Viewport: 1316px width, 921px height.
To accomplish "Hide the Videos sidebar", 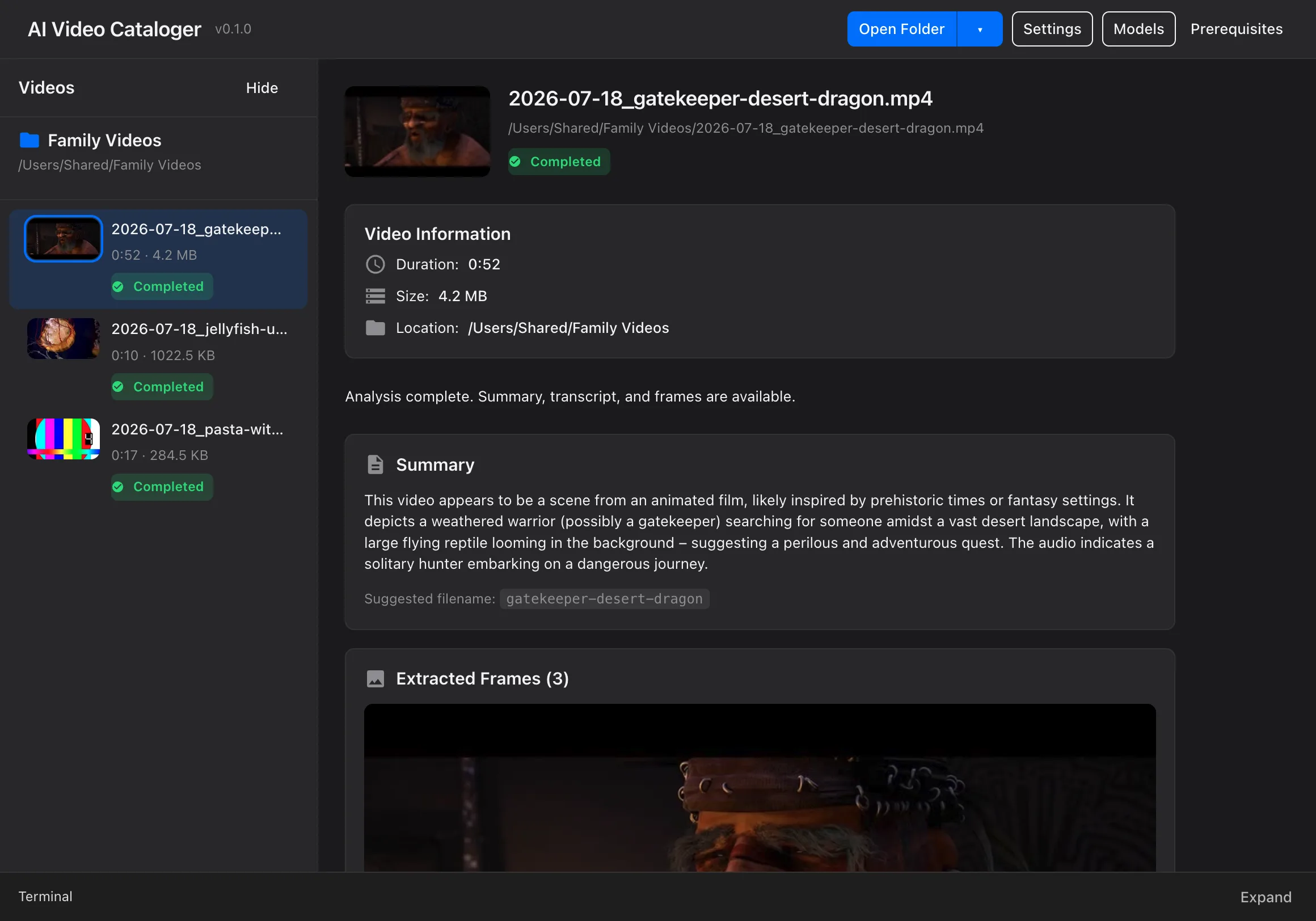I will click(x=261, y=88).
